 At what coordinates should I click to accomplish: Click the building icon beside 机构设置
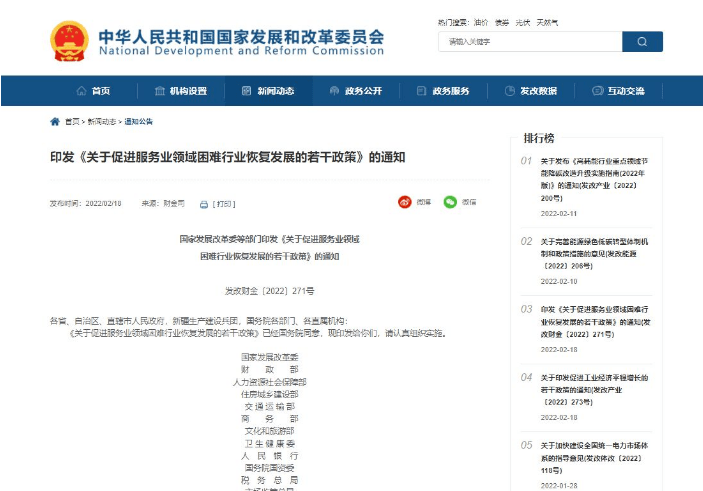pos(160,91)
